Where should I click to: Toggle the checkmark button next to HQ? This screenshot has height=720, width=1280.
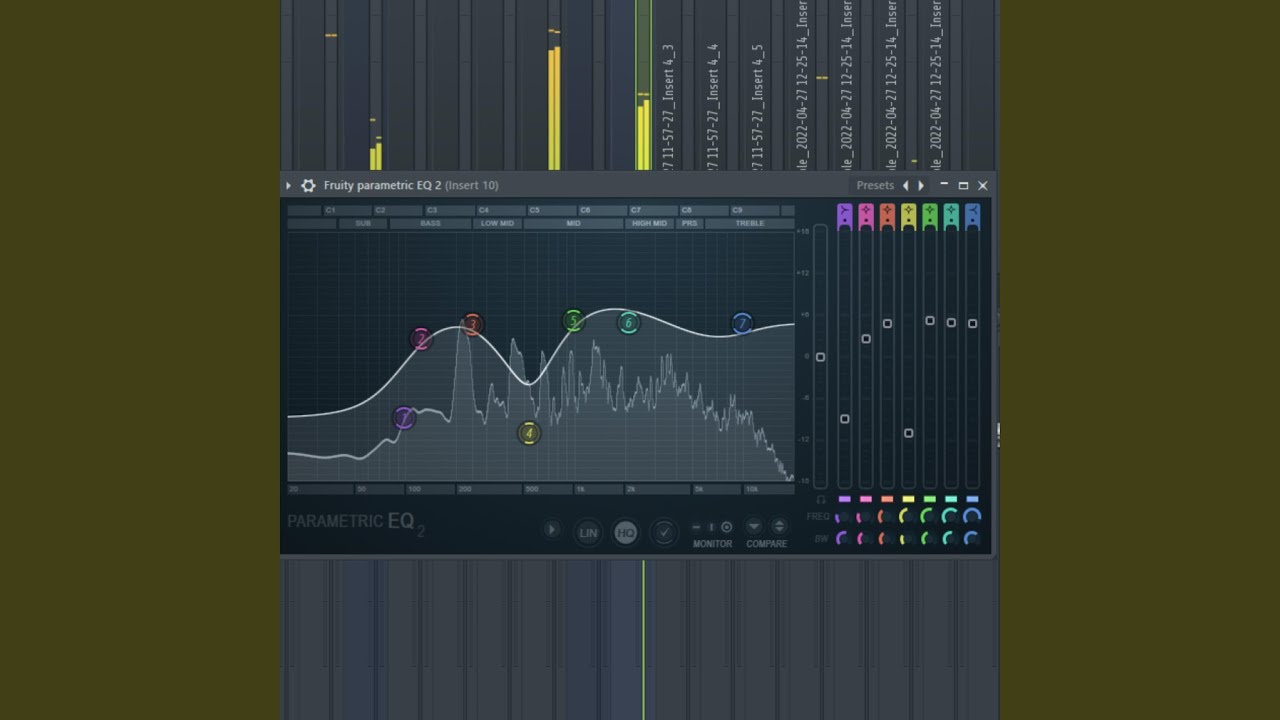663,533
